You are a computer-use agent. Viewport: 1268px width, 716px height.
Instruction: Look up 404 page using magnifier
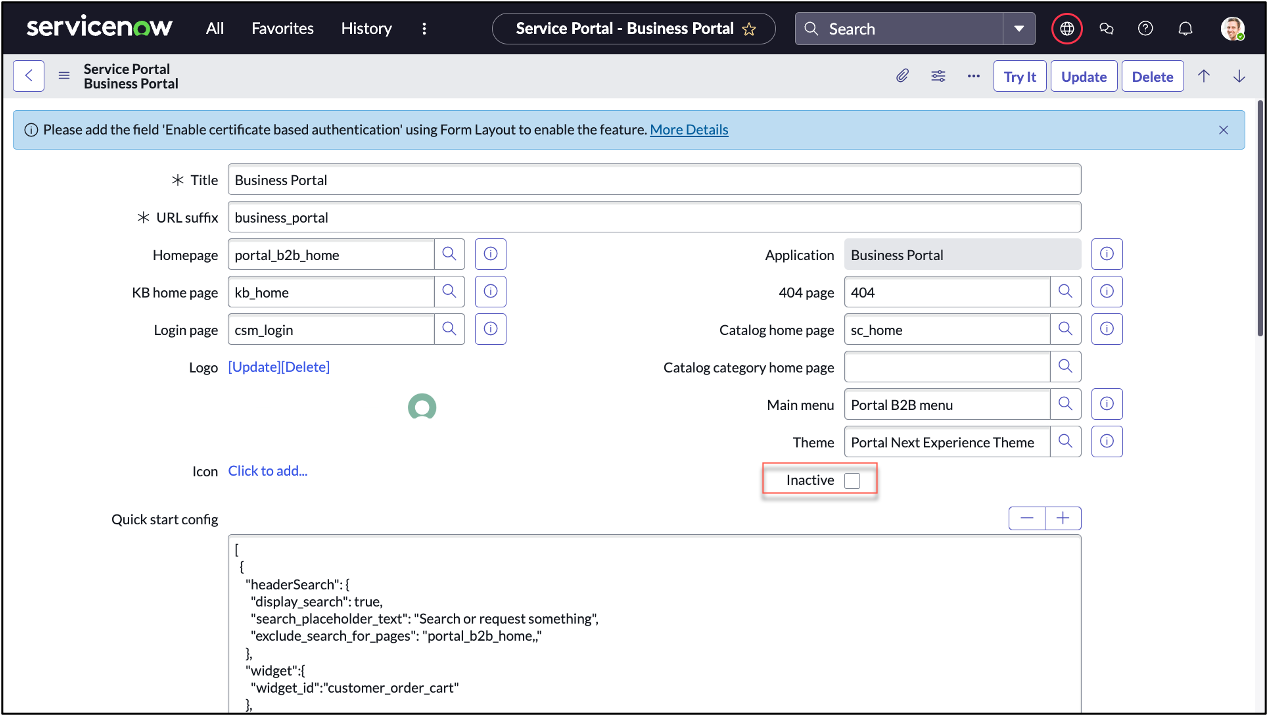pyautogui.click(x=1065, y=292)
